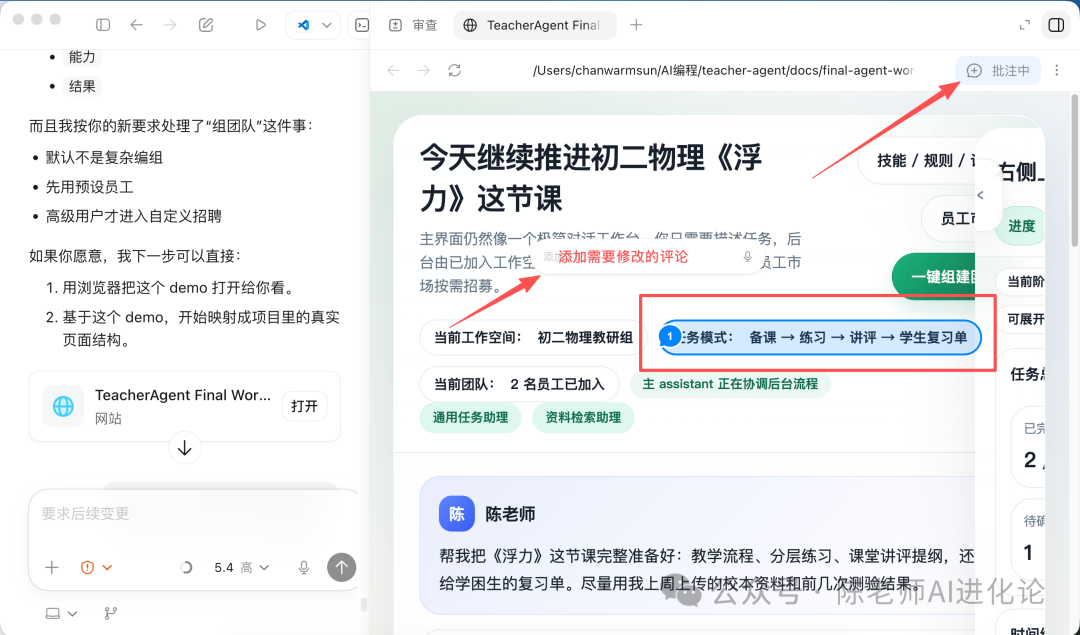Click the 通用任务助理 tag

click(x=470, y=417)
